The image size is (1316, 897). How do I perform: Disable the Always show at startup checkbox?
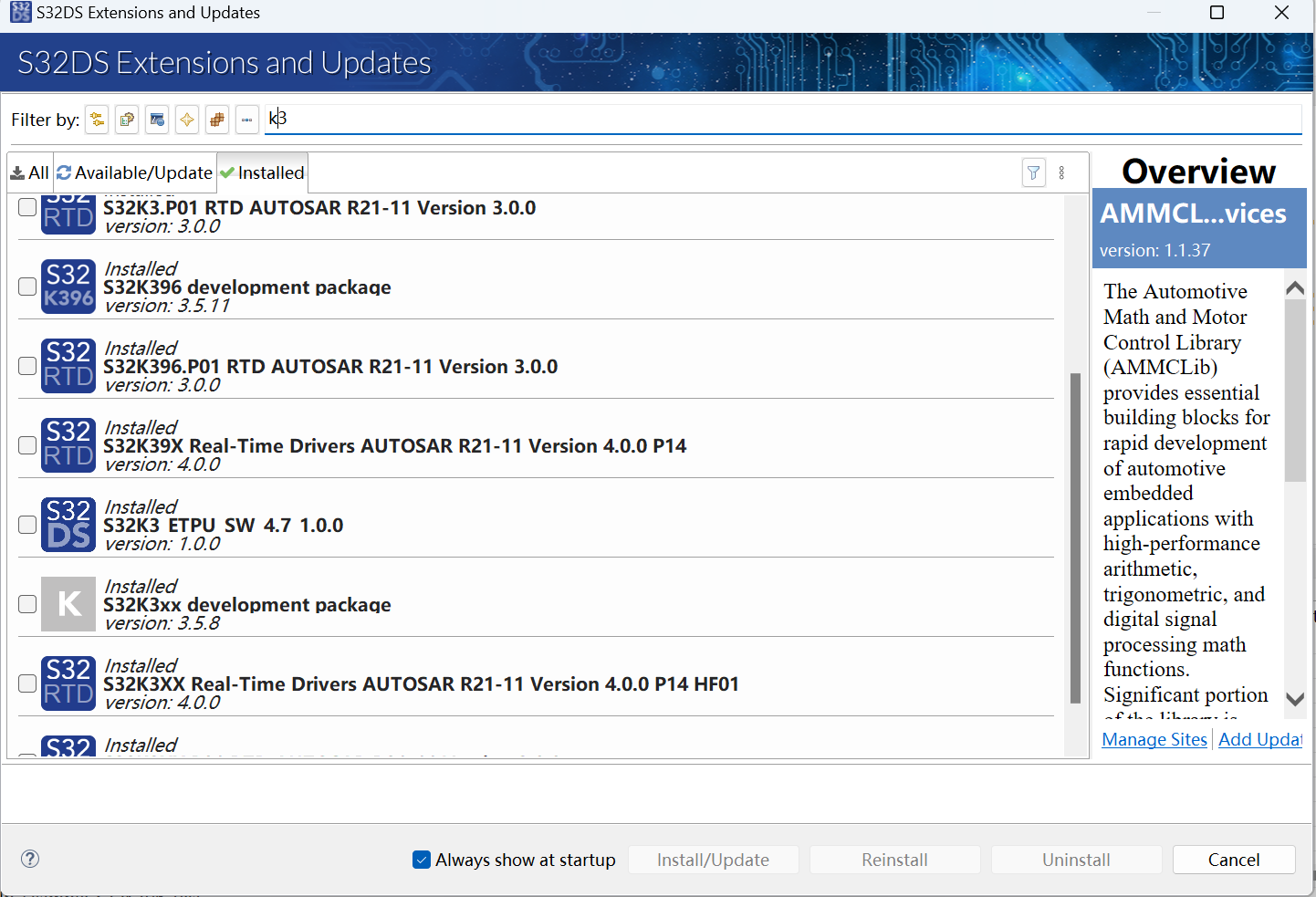coord(421,859)
